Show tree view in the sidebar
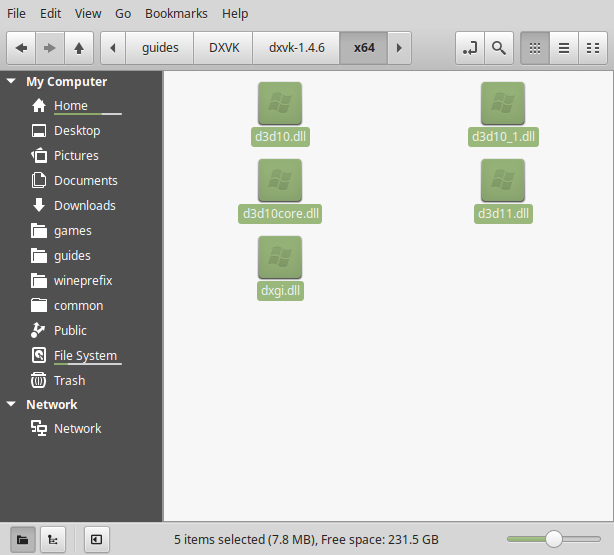This screenshot has height=555, width=614. tap(52, 540)
